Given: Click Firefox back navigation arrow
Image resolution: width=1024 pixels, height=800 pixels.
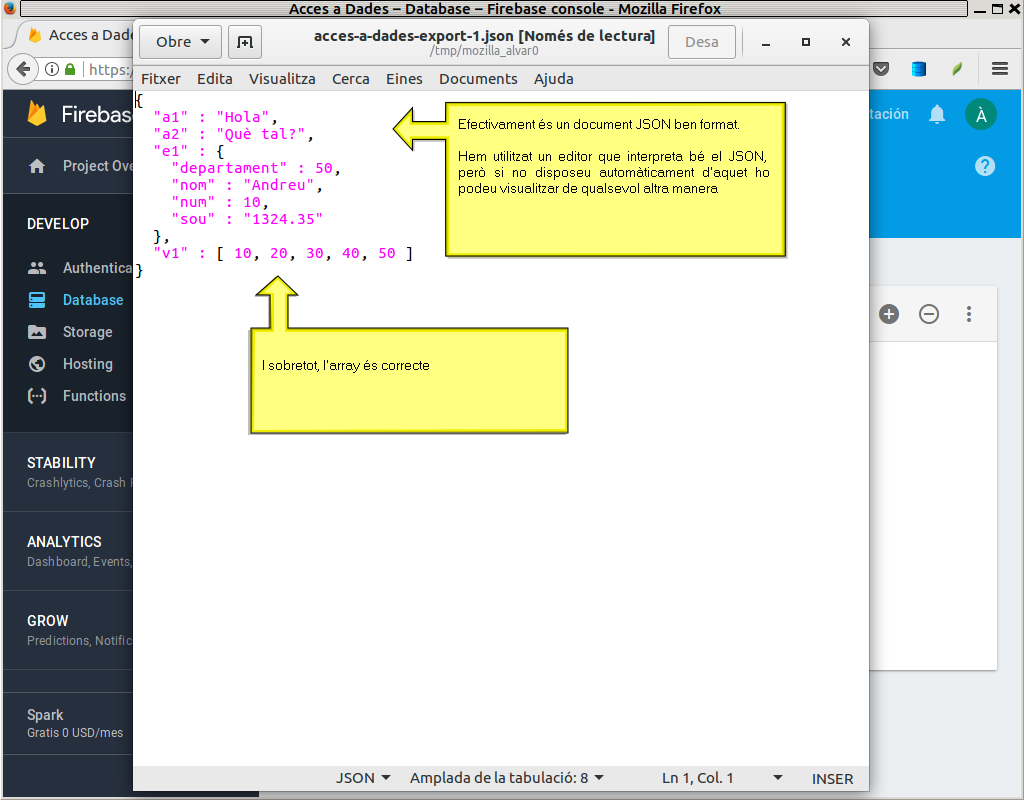Looking at the screenshot, I should coord(23,69).
